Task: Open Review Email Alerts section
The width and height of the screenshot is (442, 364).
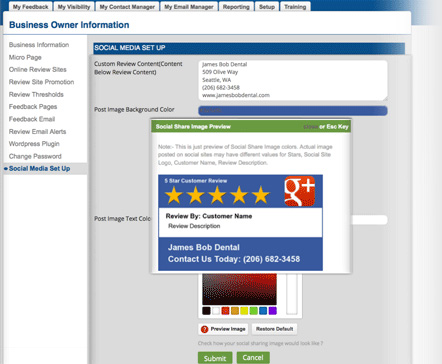Action: pos(37,131)
